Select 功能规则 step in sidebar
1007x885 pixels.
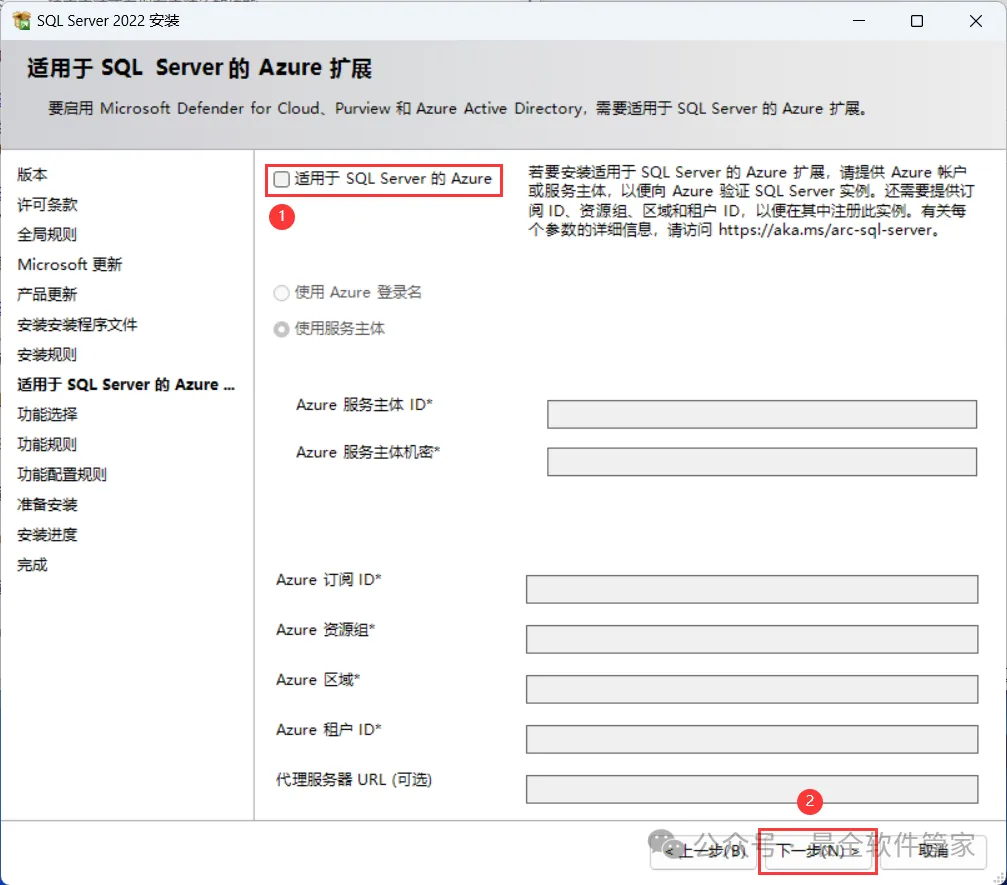click(47, 444)
